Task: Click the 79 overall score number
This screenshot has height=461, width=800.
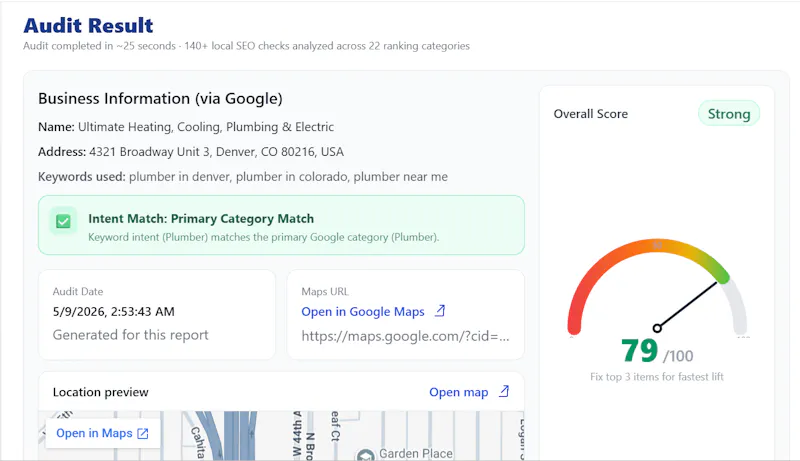Action: (x=639, y=351)
